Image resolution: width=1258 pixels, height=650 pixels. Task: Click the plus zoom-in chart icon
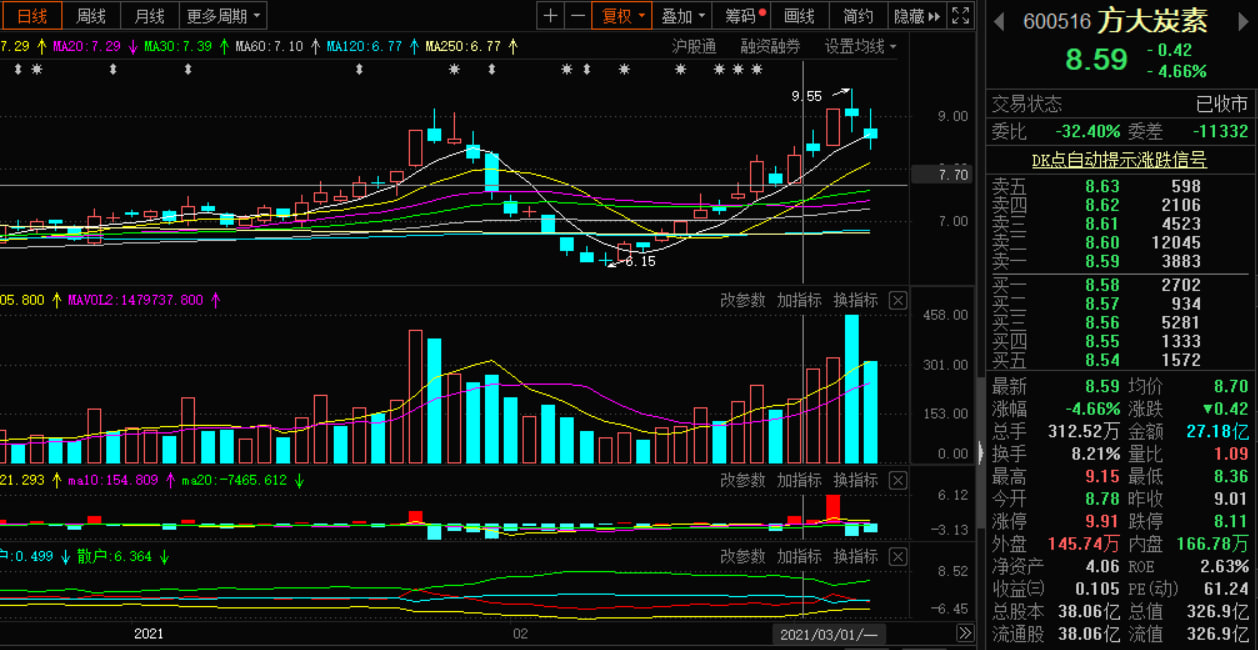point(551,16)
